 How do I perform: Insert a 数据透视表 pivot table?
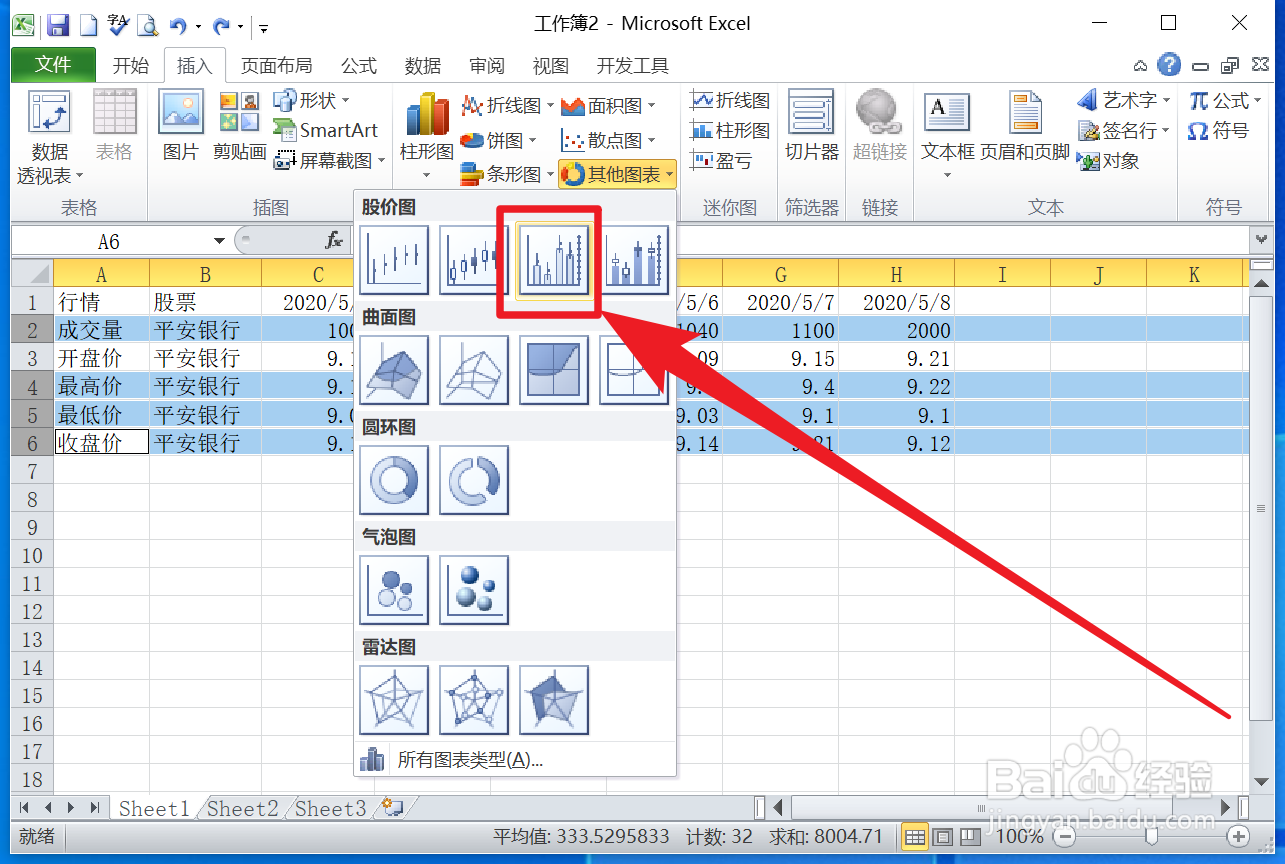[49, 138]
